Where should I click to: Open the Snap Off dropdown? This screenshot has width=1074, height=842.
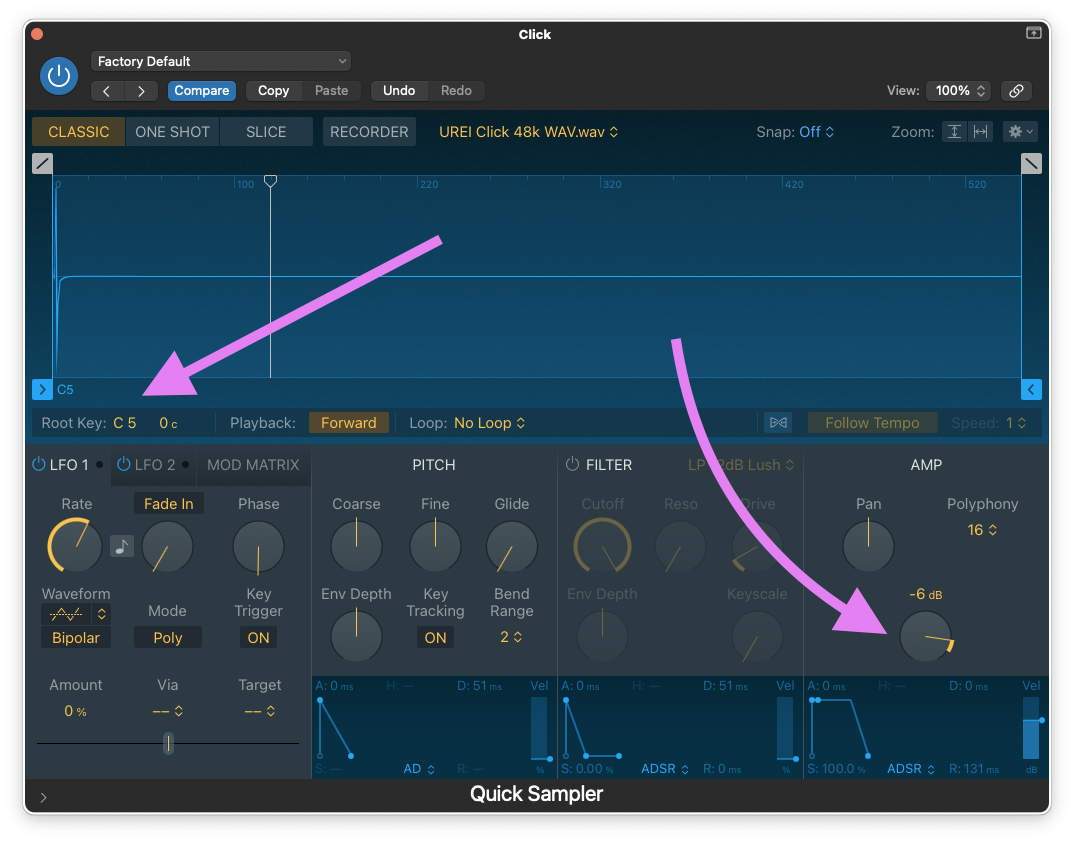coord(815,132)
